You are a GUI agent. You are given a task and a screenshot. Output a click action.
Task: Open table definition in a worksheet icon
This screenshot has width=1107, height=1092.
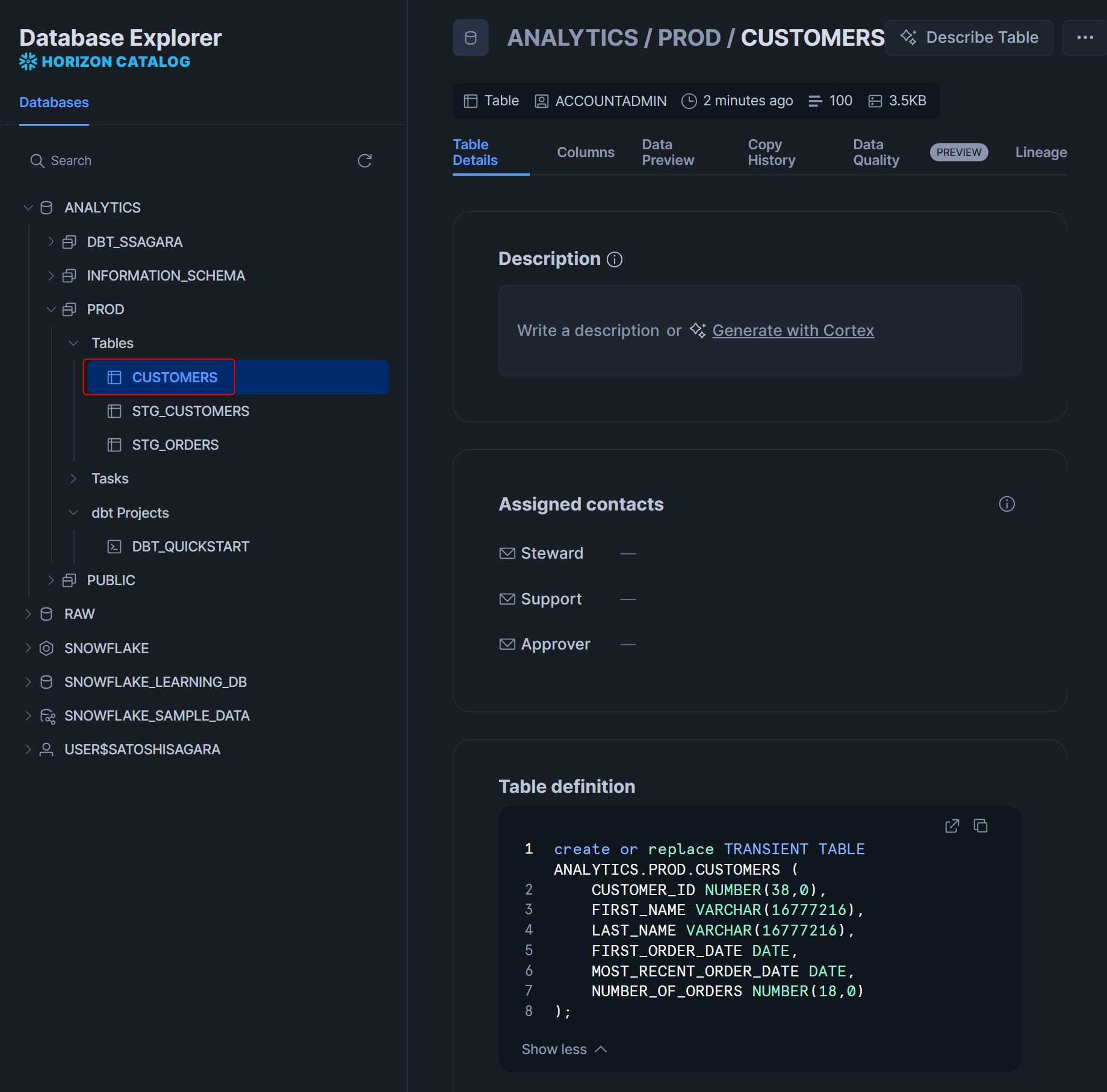[x=952, y=826]
